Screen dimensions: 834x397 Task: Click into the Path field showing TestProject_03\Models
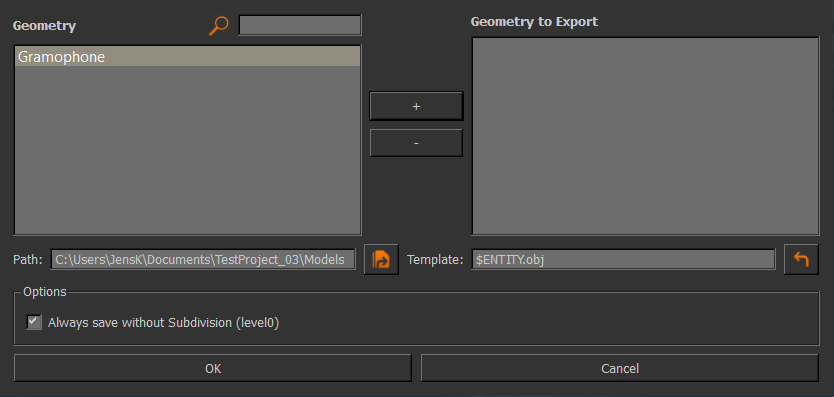[x=203, y=259]
